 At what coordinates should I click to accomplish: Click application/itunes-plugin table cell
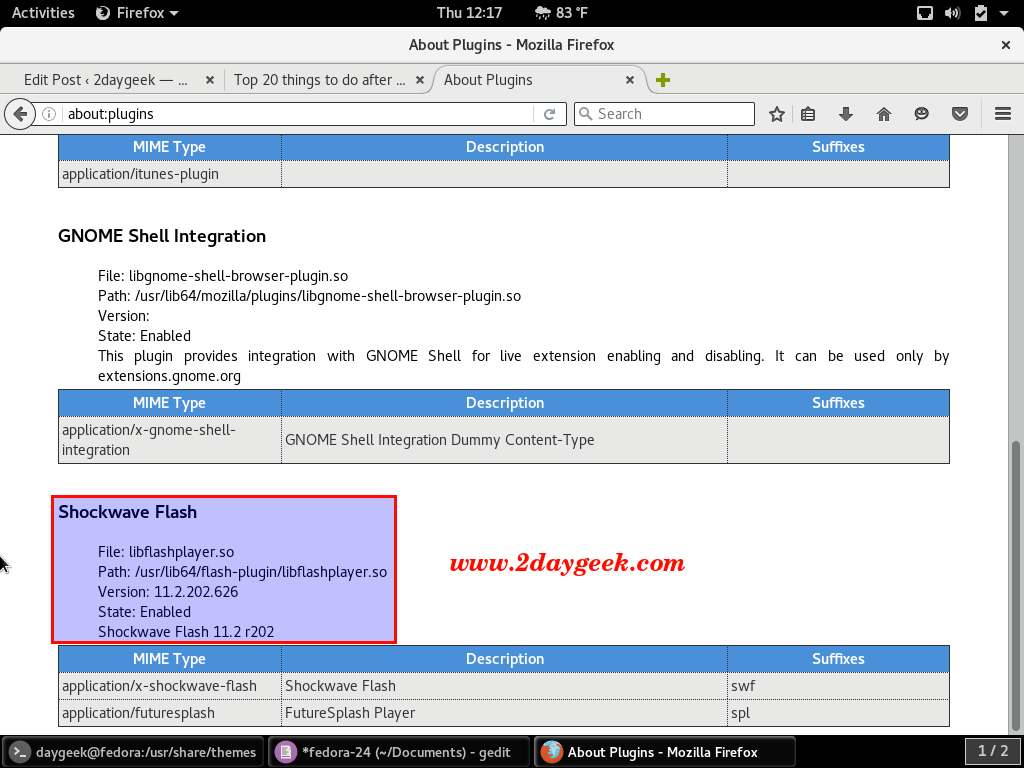[170, 174]
